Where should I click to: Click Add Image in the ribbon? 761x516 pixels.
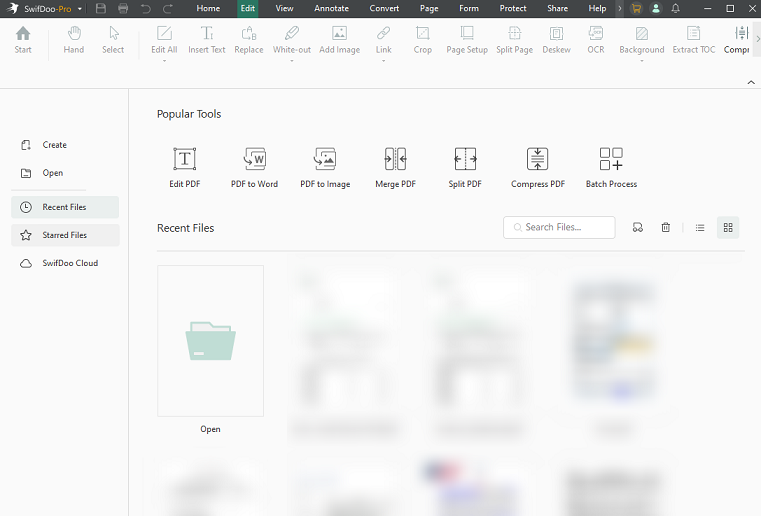tap(340, 40)
